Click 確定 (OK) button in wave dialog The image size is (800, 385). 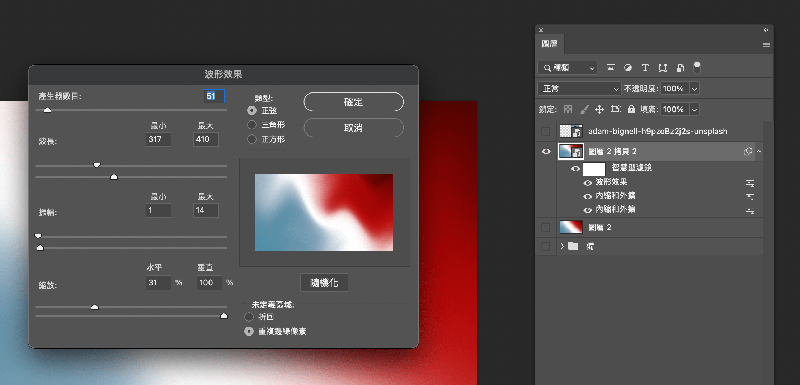[353, 102]
